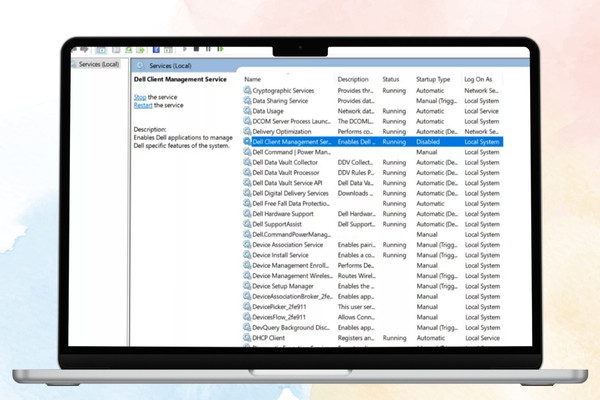Click gear icon beside Device Install Service
This screenshot has width=600, height=400.
pyautogui.click(x=248, y=255)
